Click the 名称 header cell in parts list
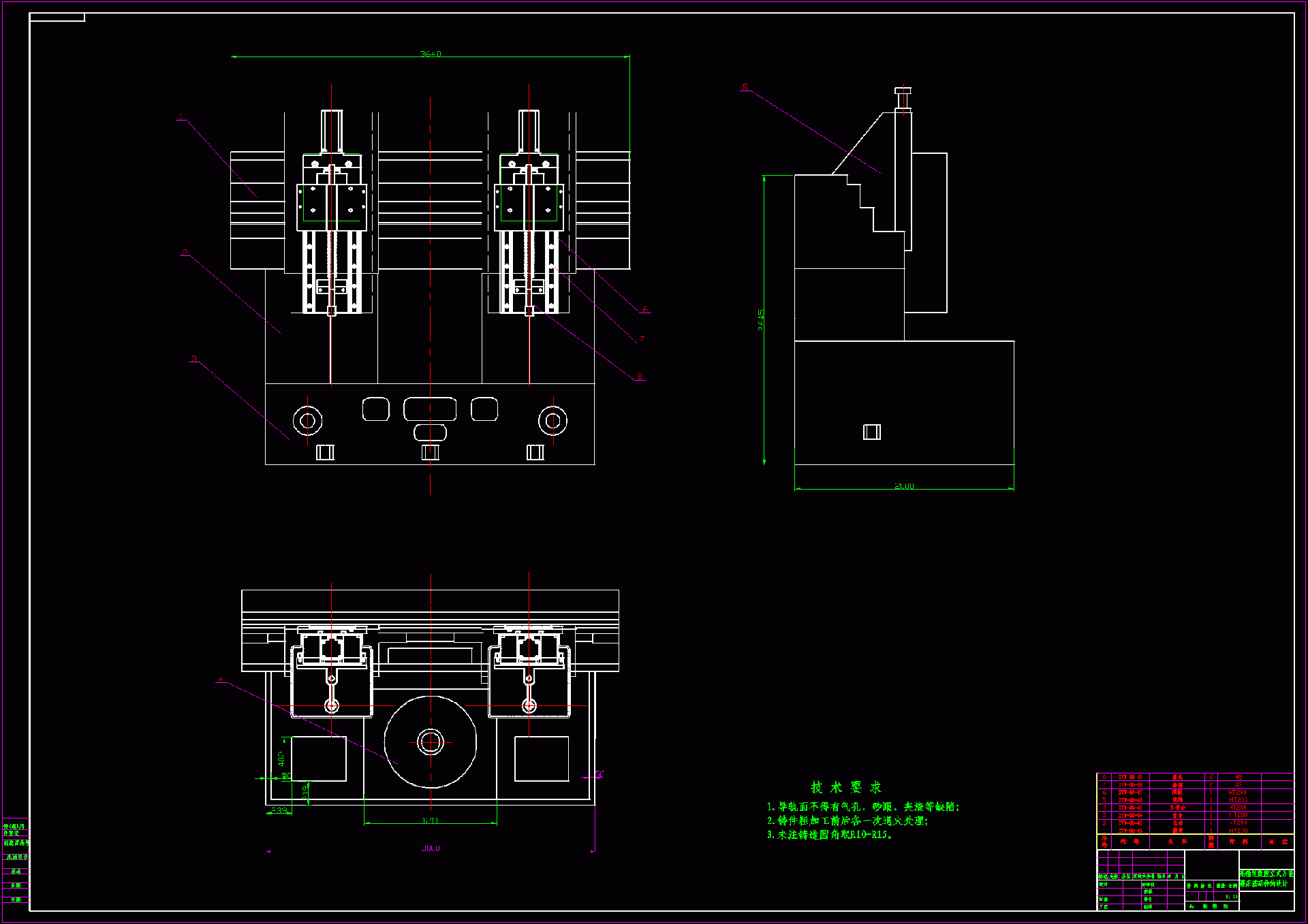 (1177, 842)
